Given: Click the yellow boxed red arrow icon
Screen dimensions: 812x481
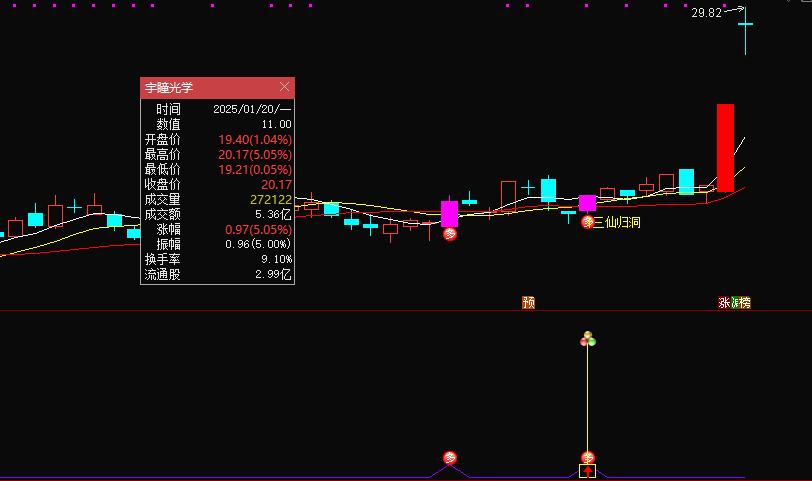Looking at the screenshot, I should coord(588,470).
